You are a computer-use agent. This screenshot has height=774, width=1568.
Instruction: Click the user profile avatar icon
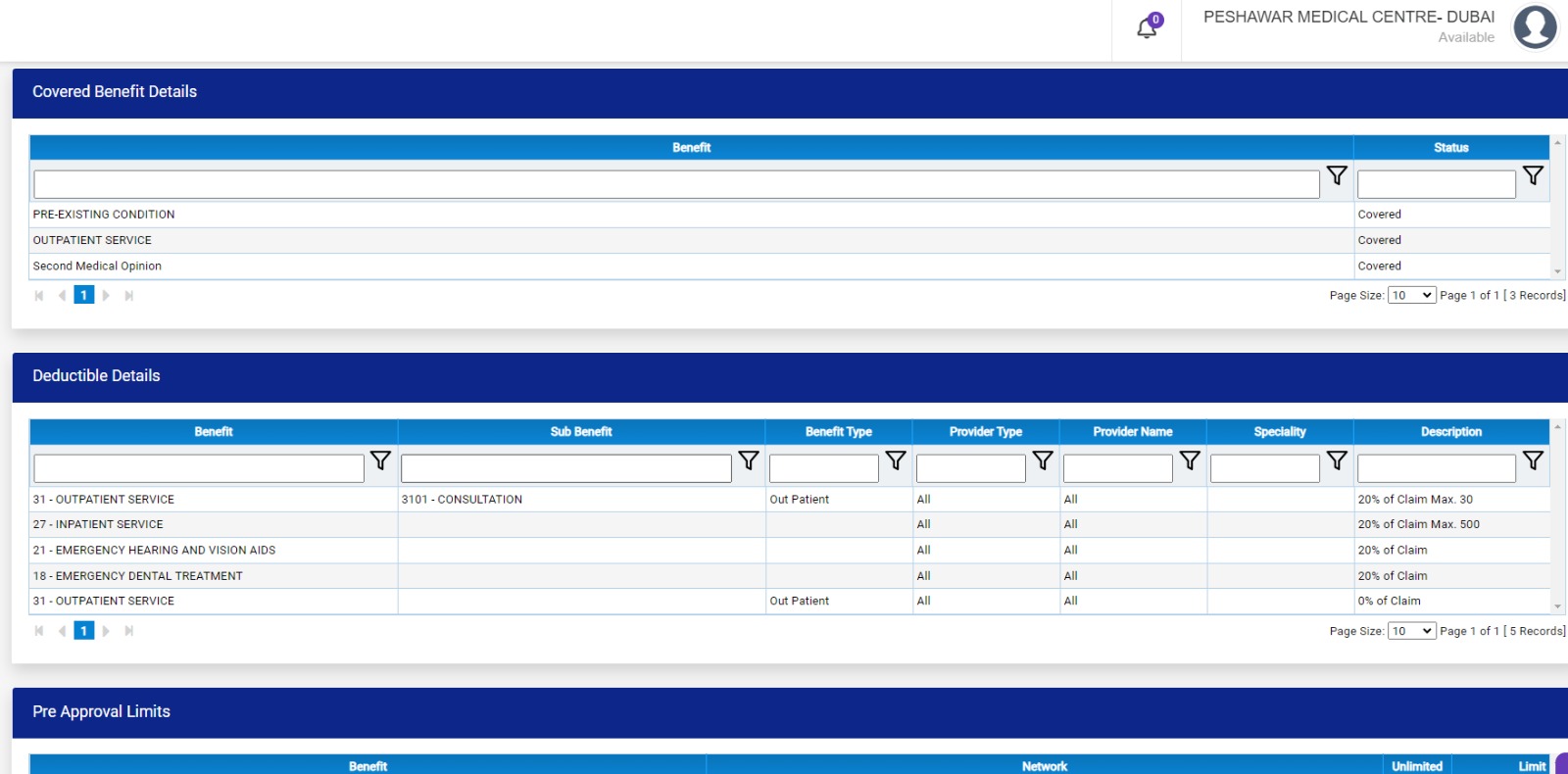point(1534,26)
